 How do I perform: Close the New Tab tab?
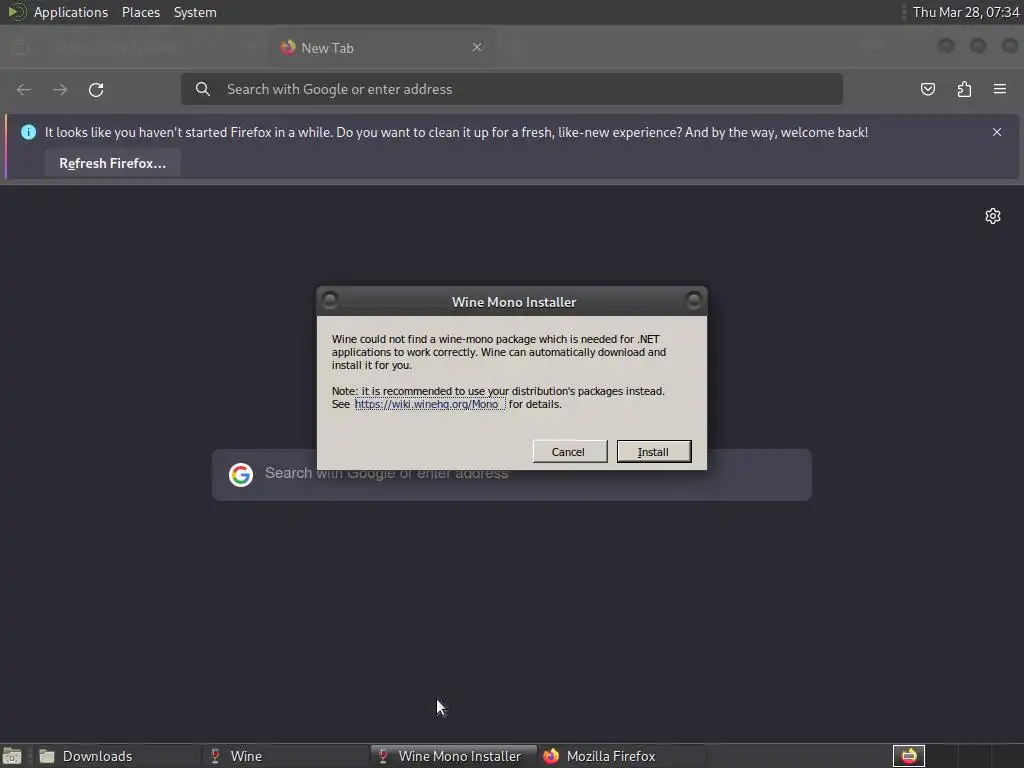pyautogui.click(x=477, y=47)
